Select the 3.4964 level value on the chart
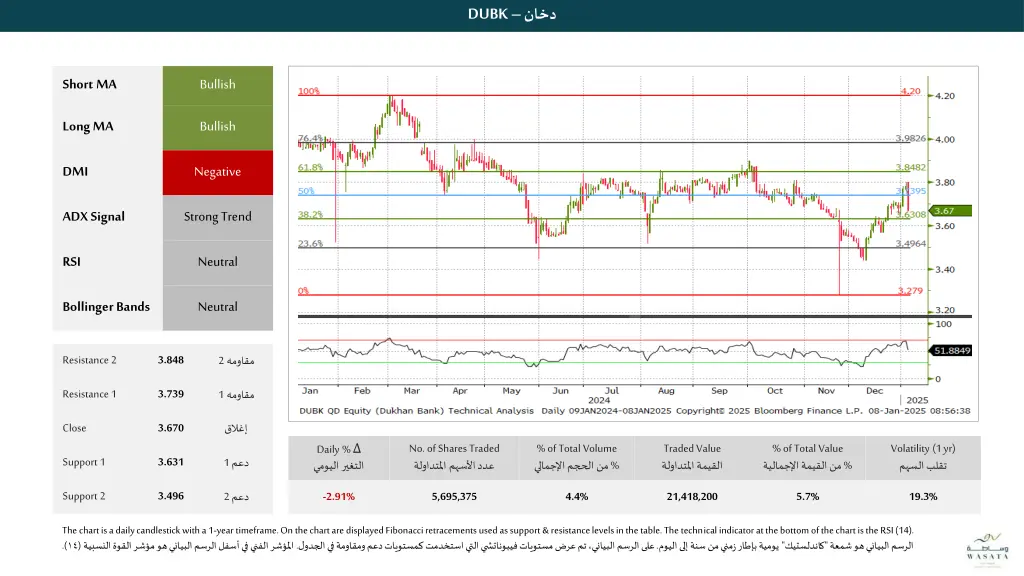1024x576 pixels. (910, 244)
